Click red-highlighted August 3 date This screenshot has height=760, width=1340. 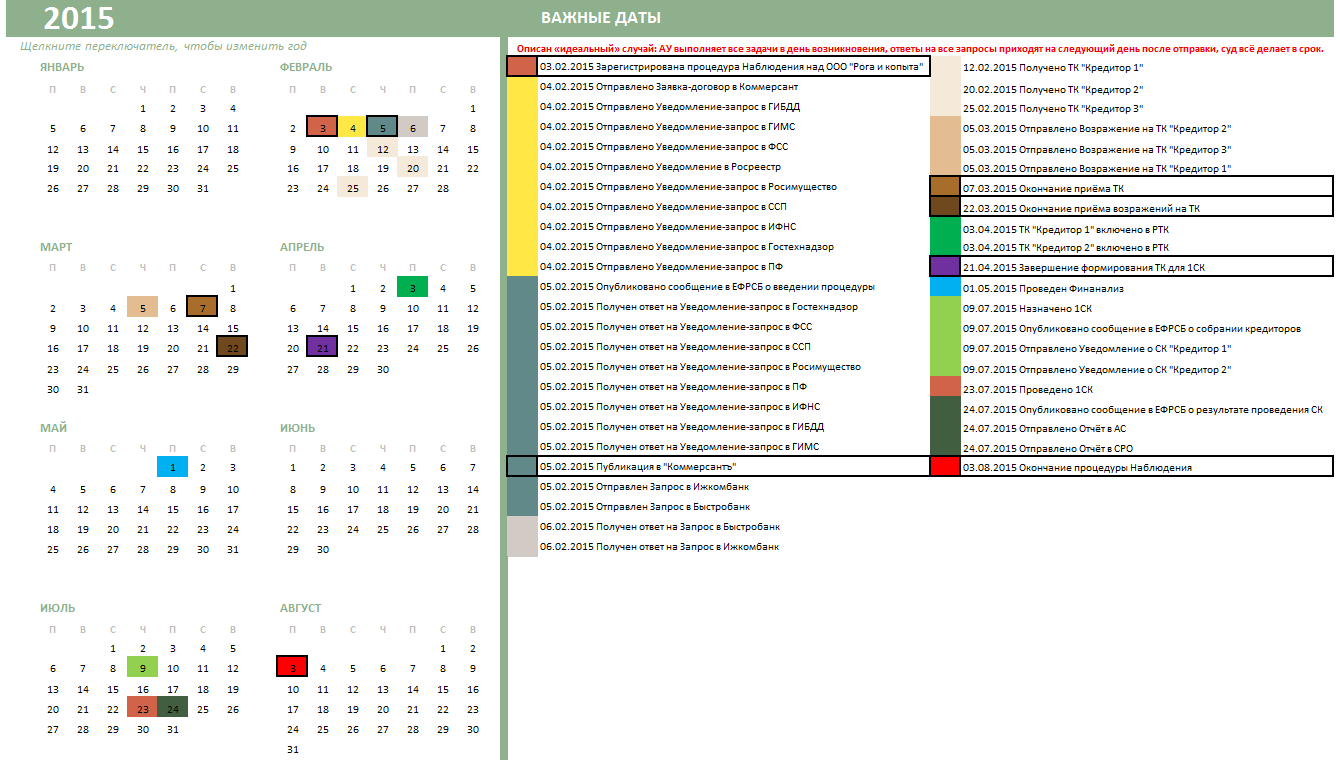coord(292,668)
